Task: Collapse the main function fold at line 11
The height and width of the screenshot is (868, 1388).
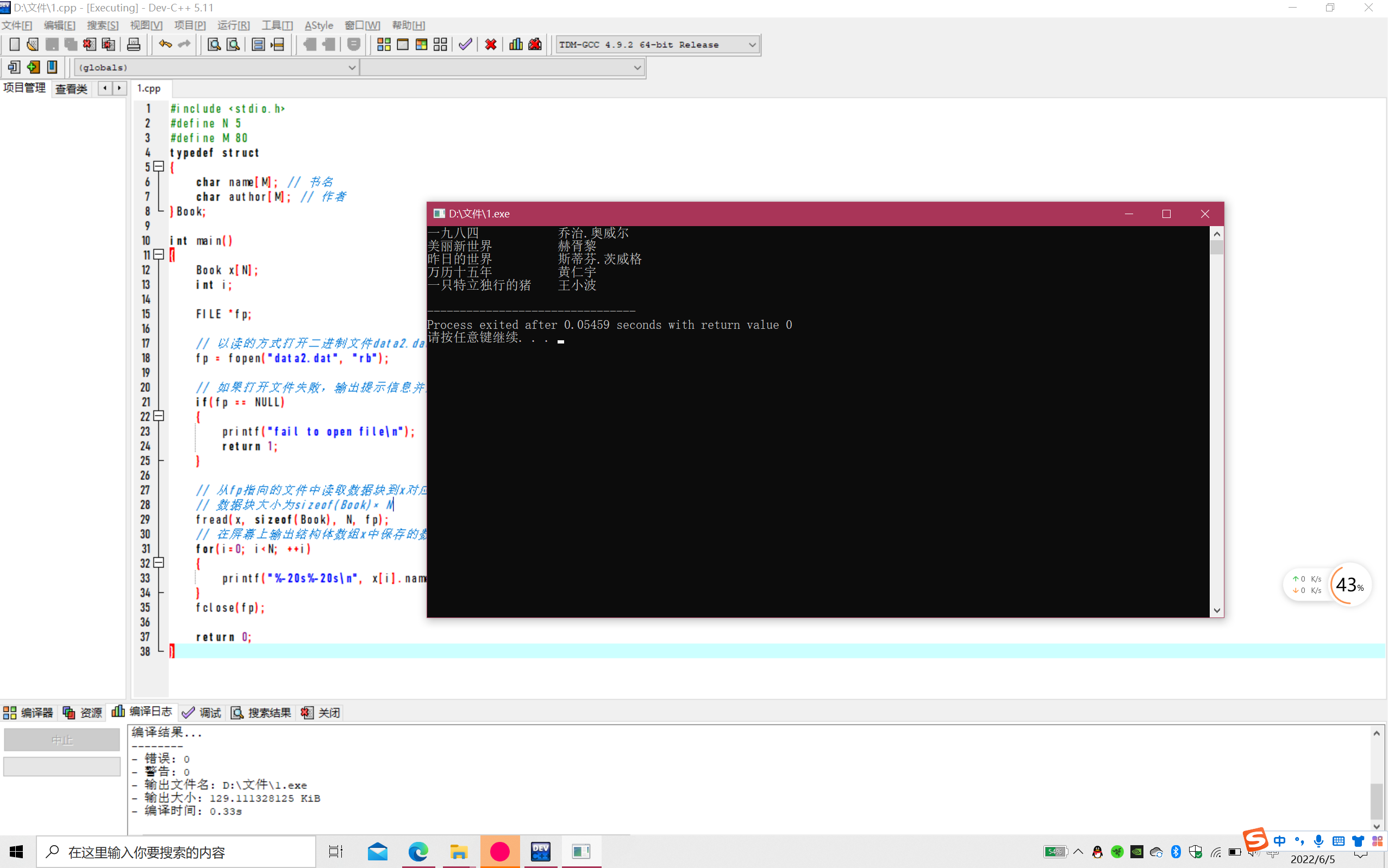Action: tap(159, 255)
